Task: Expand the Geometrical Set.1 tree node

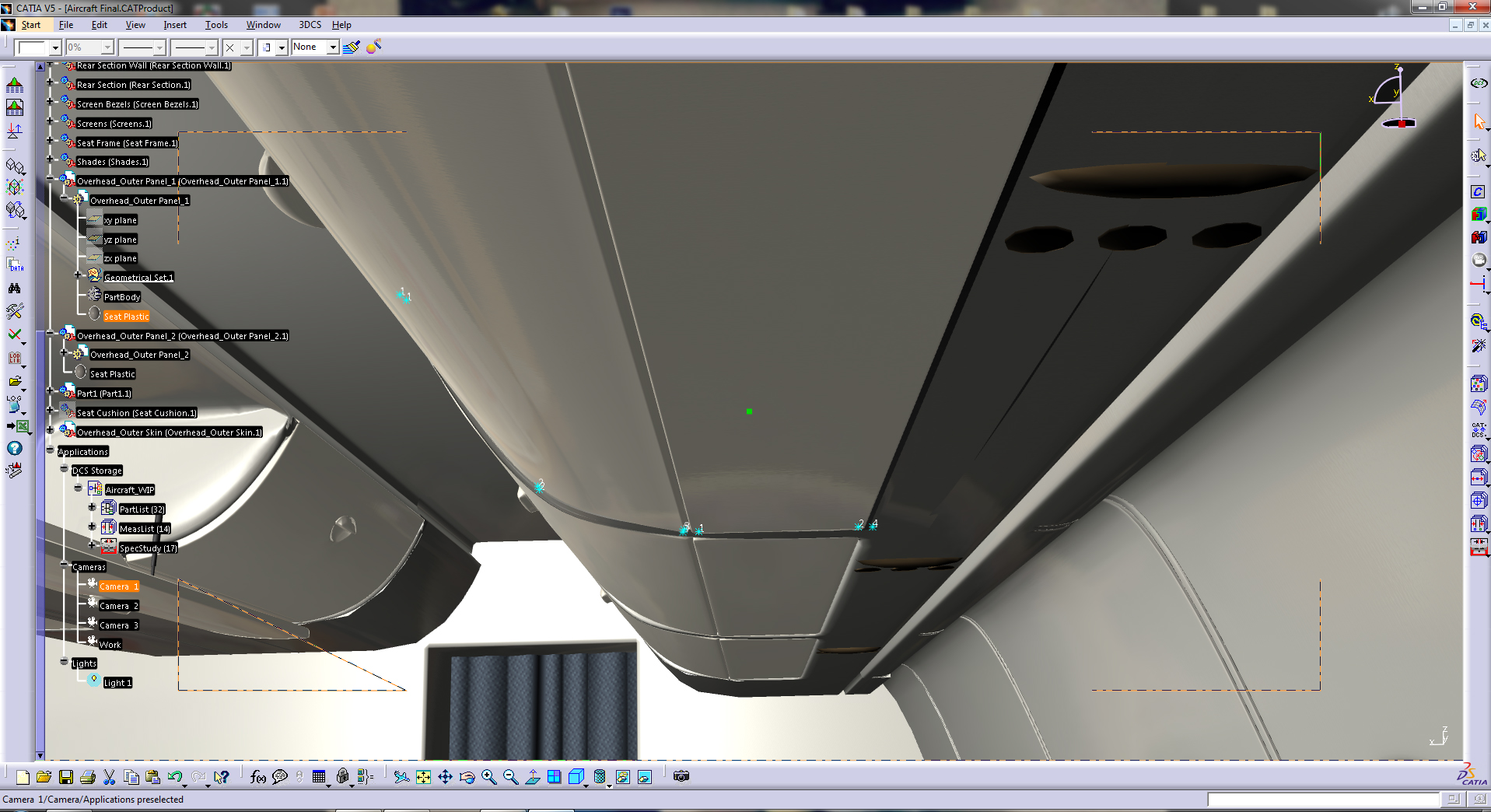Action: click(x=78, y=275)
